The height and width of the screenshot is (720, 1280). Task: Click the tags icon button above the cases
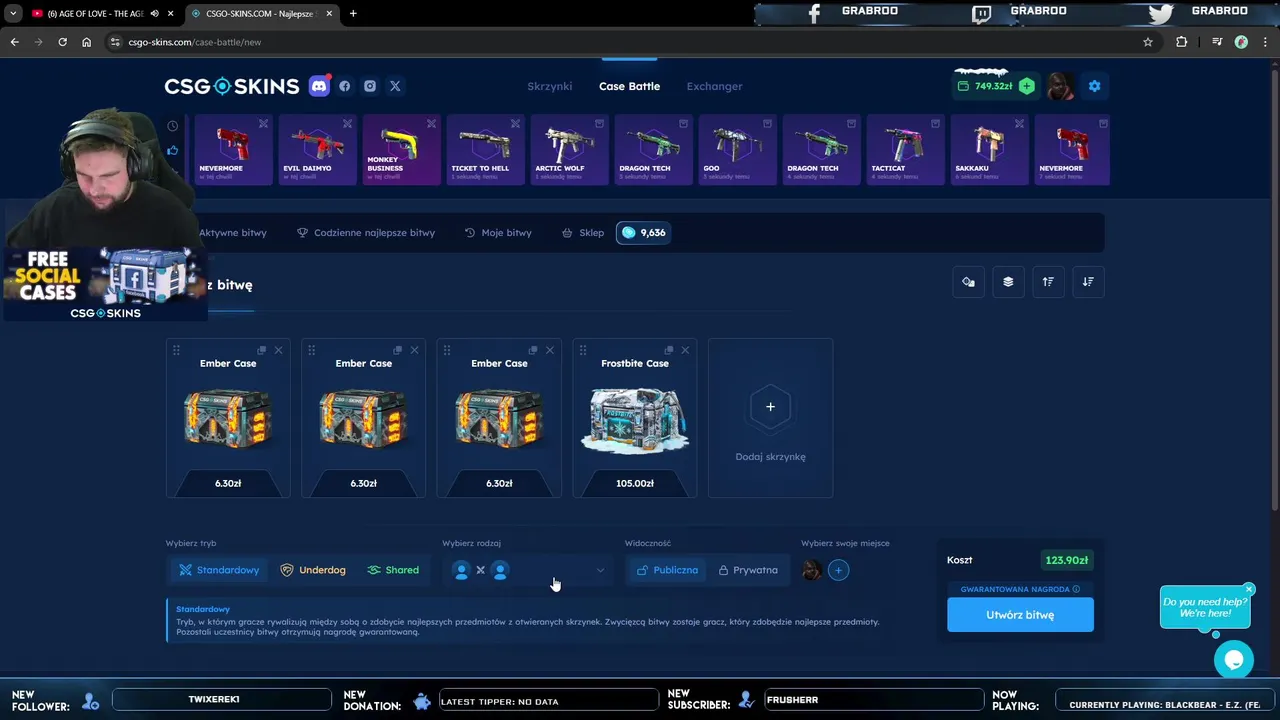[x=968, y=282]
